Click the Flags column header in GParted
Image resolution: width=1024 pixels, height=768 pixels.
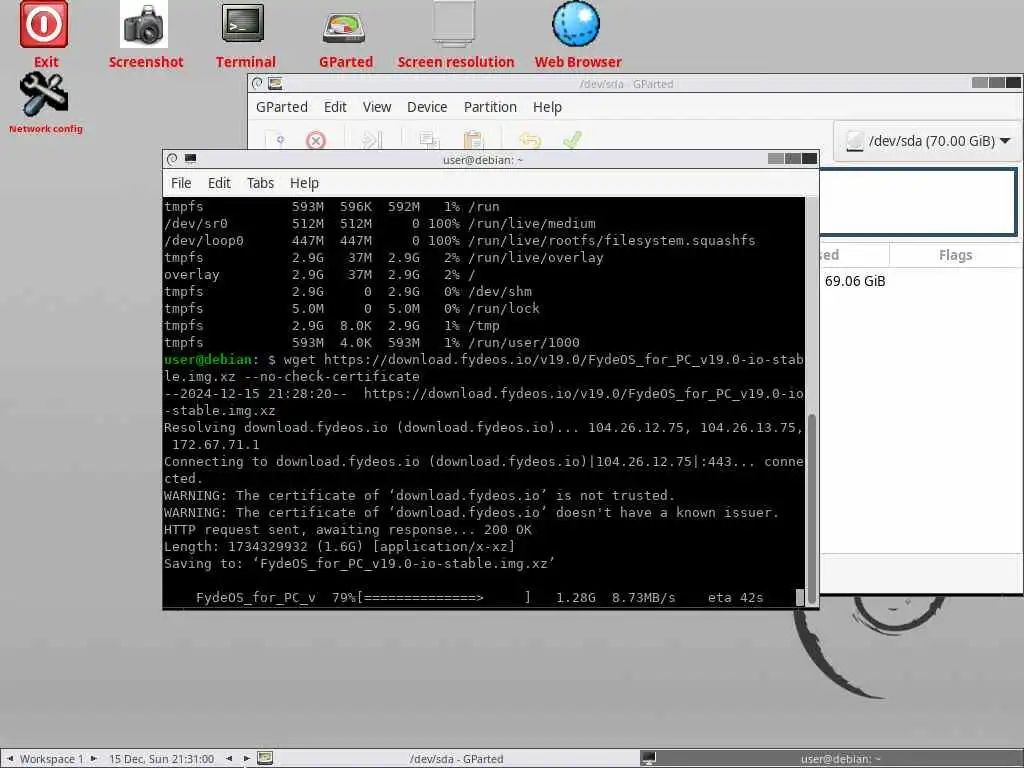click(x=955, y=255)
